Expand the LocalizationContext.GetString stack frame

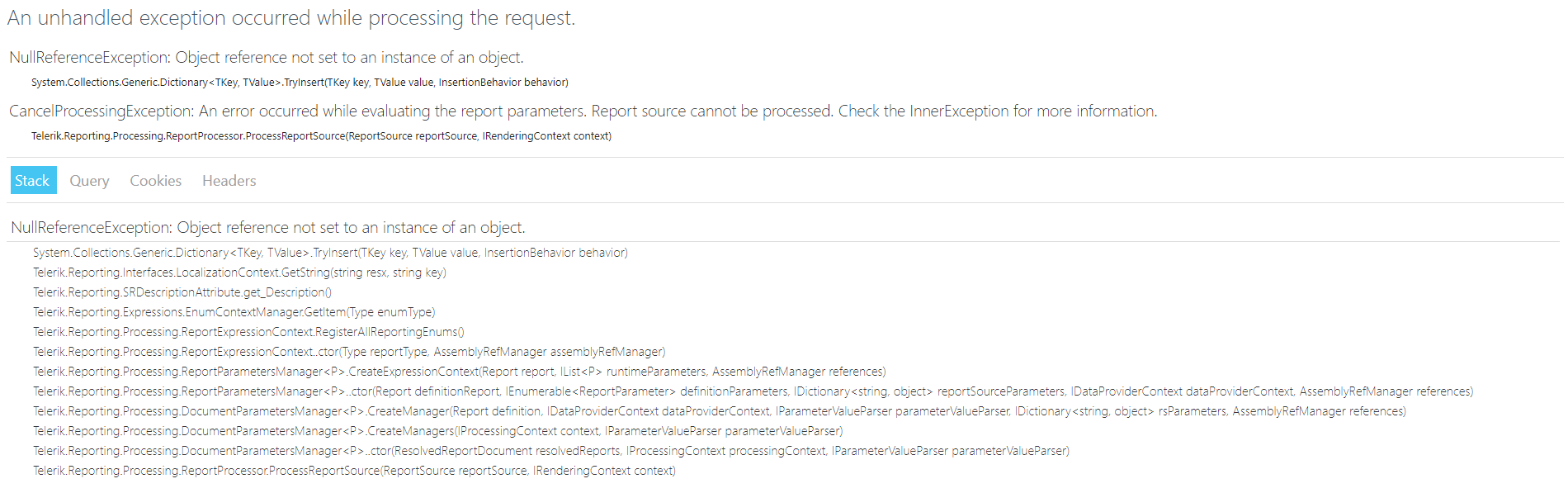(x=239, y=273)
